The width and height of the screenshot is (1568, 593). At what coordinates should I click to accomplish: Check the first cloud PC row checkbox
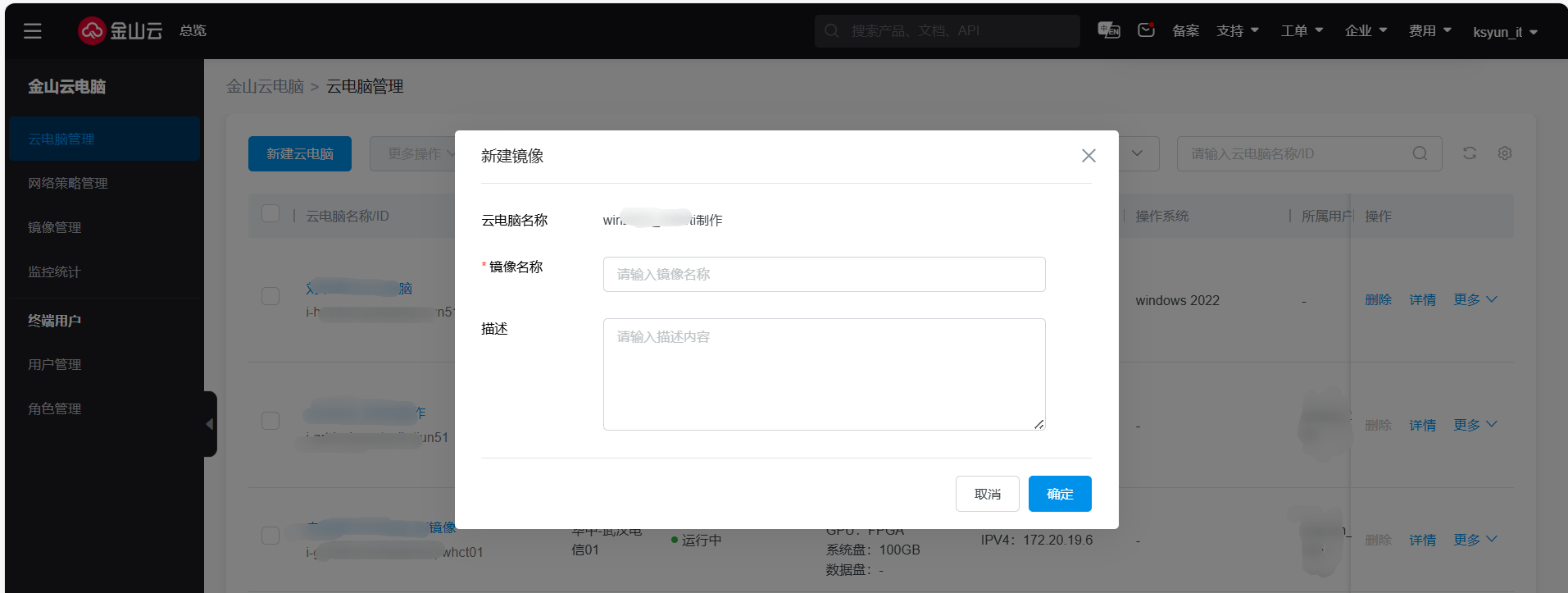270,296
